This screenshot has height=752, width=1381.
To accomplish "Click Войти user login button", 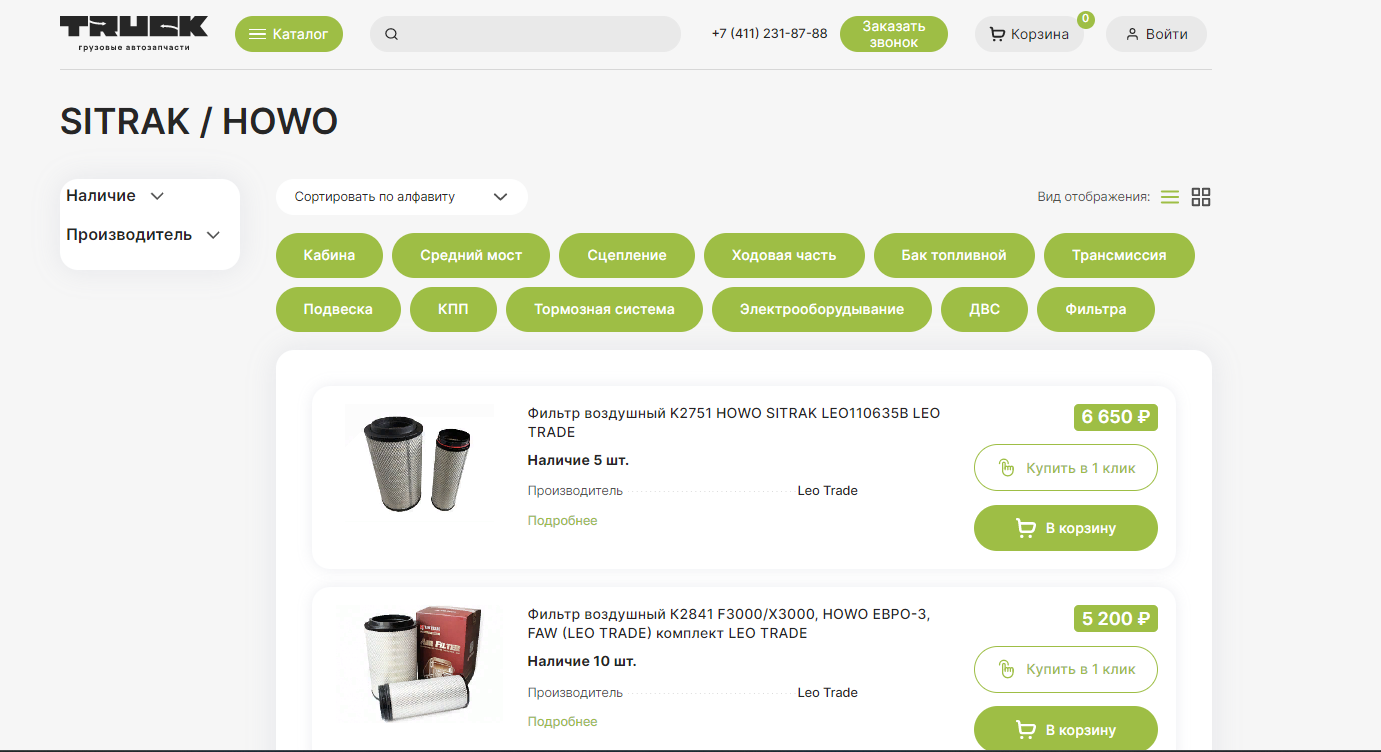I will coord(1156,34).
